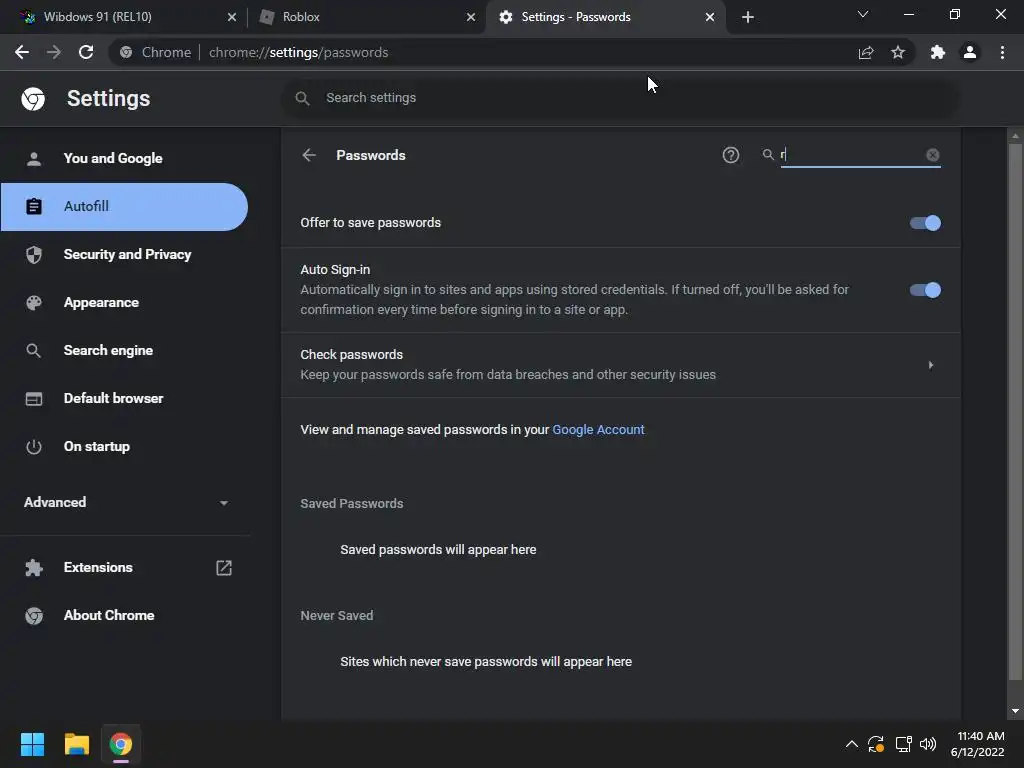Image resolution: width=1024 pixels, height=768 pixels.
Task: Open Windows Start menu
Action: point(32,744)
